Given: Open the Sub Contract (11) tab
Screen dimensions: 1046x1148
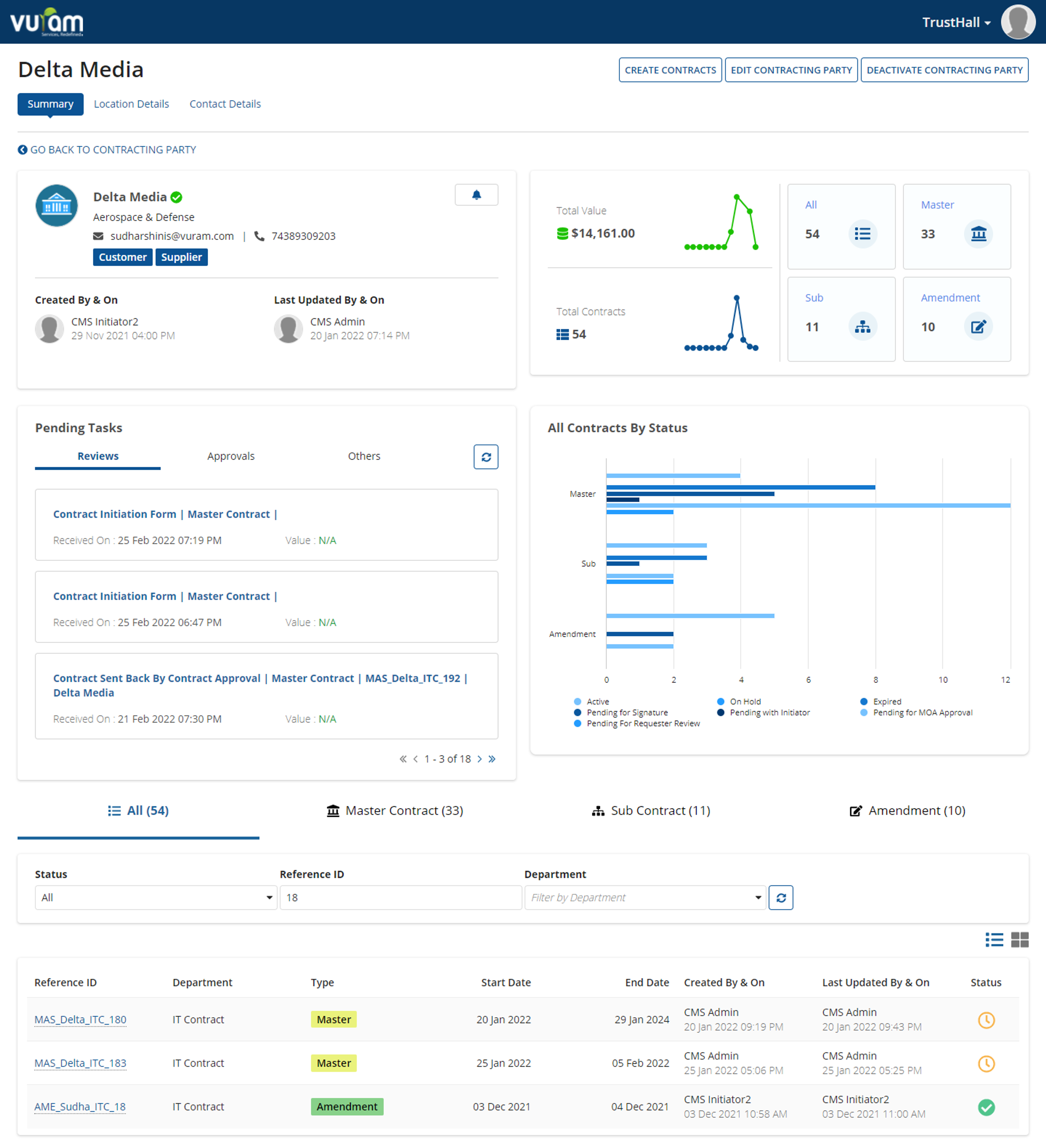Looking at the screenshot, I should coord(651,810).
